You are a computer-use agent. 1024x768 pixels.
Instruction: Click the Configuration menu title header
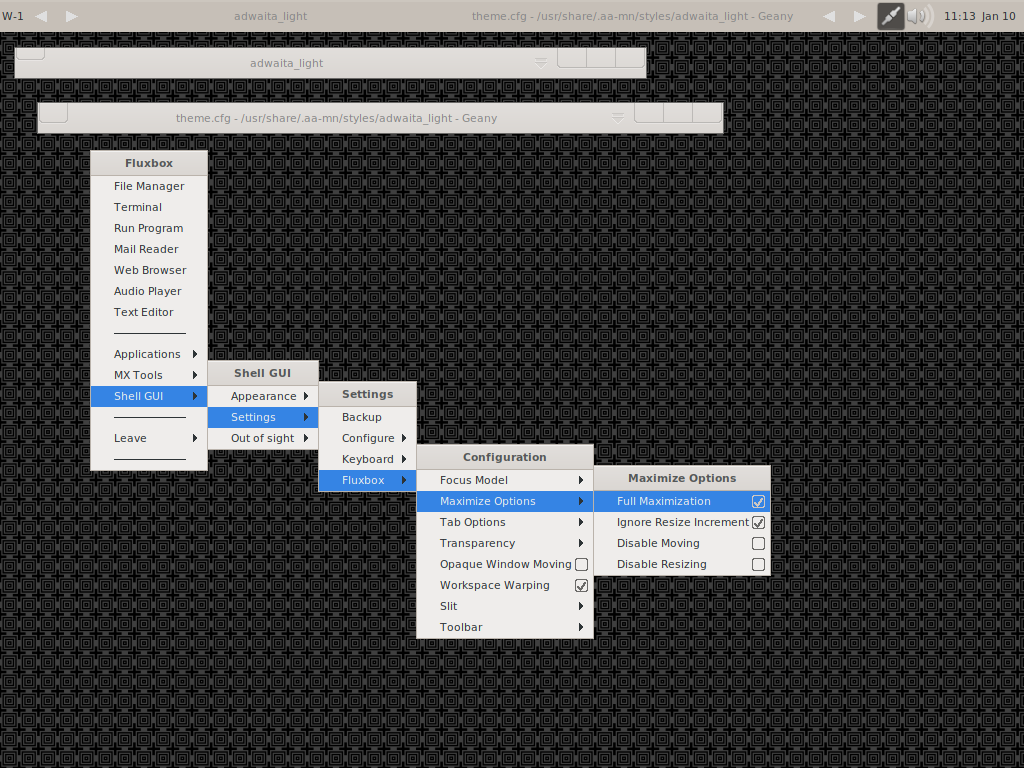pos(505,457)
